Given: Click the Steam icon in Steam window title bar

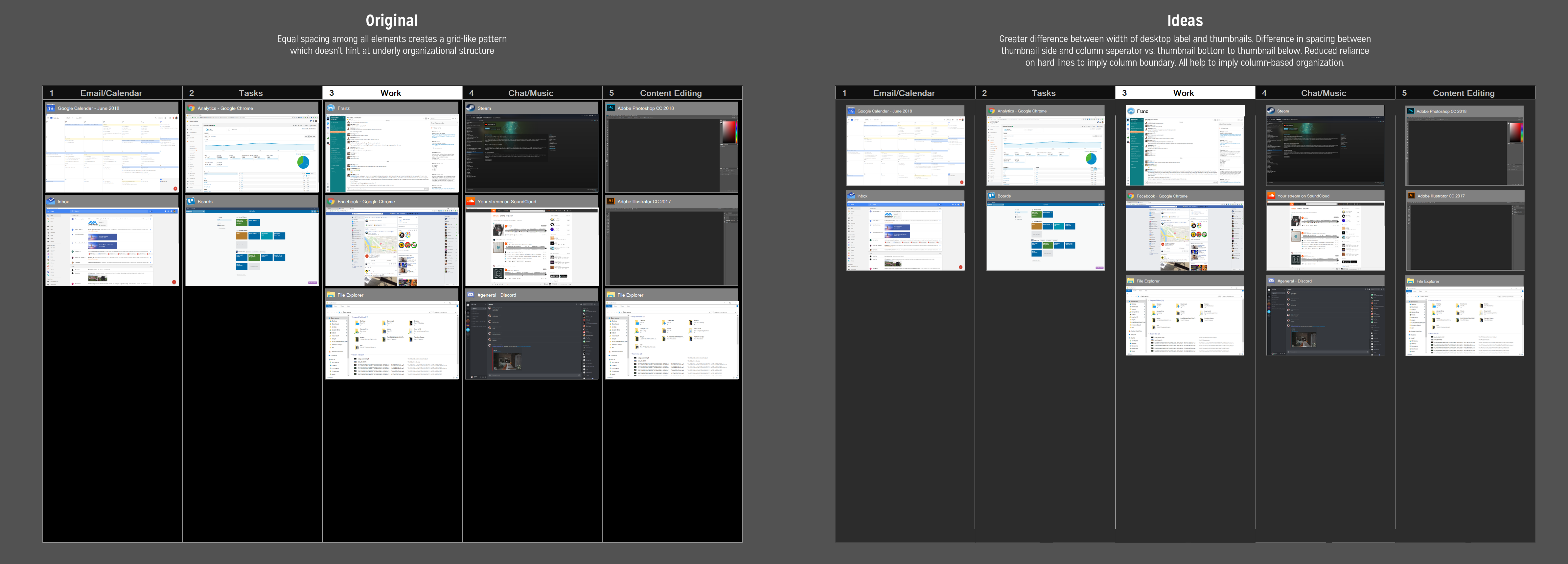Looking at the screenshot, I should (x=471, y=108).
